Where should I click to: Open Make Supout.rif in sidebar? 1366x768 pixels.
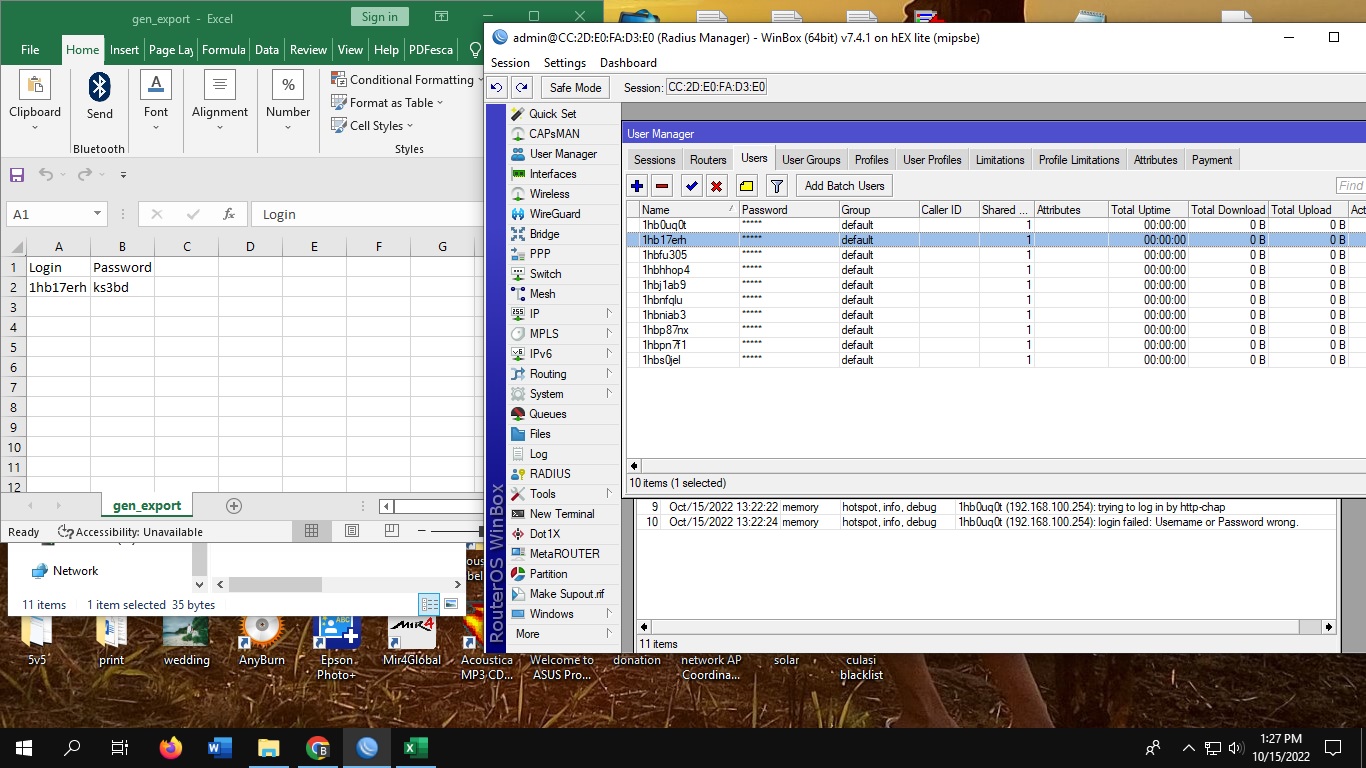tap(567, 594)
